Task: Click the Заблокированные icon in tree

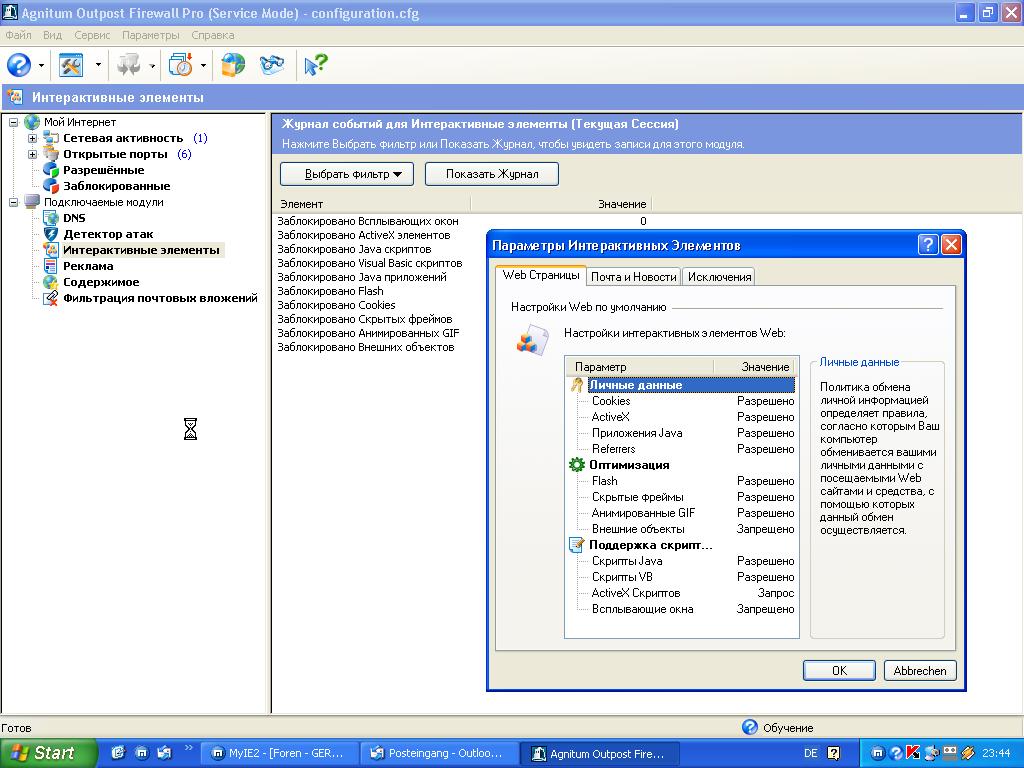Action: pyautogui.click(x=51, y=185)
